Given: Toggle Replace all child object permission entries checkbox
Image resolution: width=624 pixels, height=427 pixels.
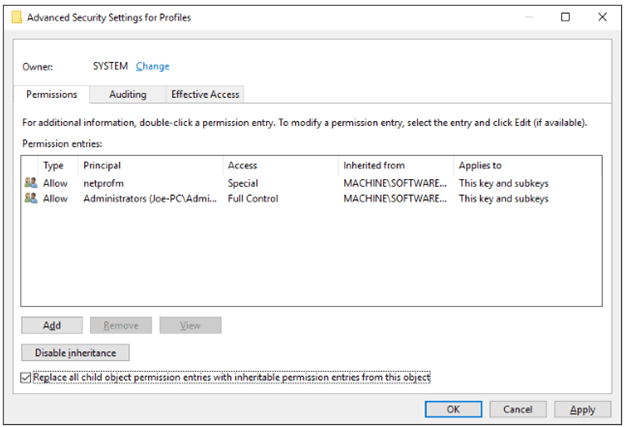Looking at the screenshot, I should click(26, 377).
